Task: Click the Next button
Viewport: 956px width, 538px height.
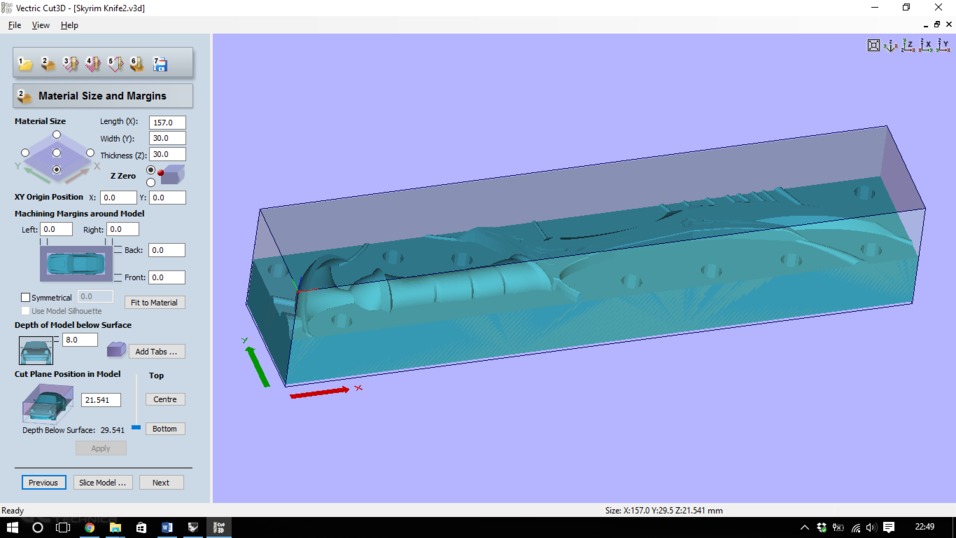Action: pyautogui.click(x=161, y=482)
